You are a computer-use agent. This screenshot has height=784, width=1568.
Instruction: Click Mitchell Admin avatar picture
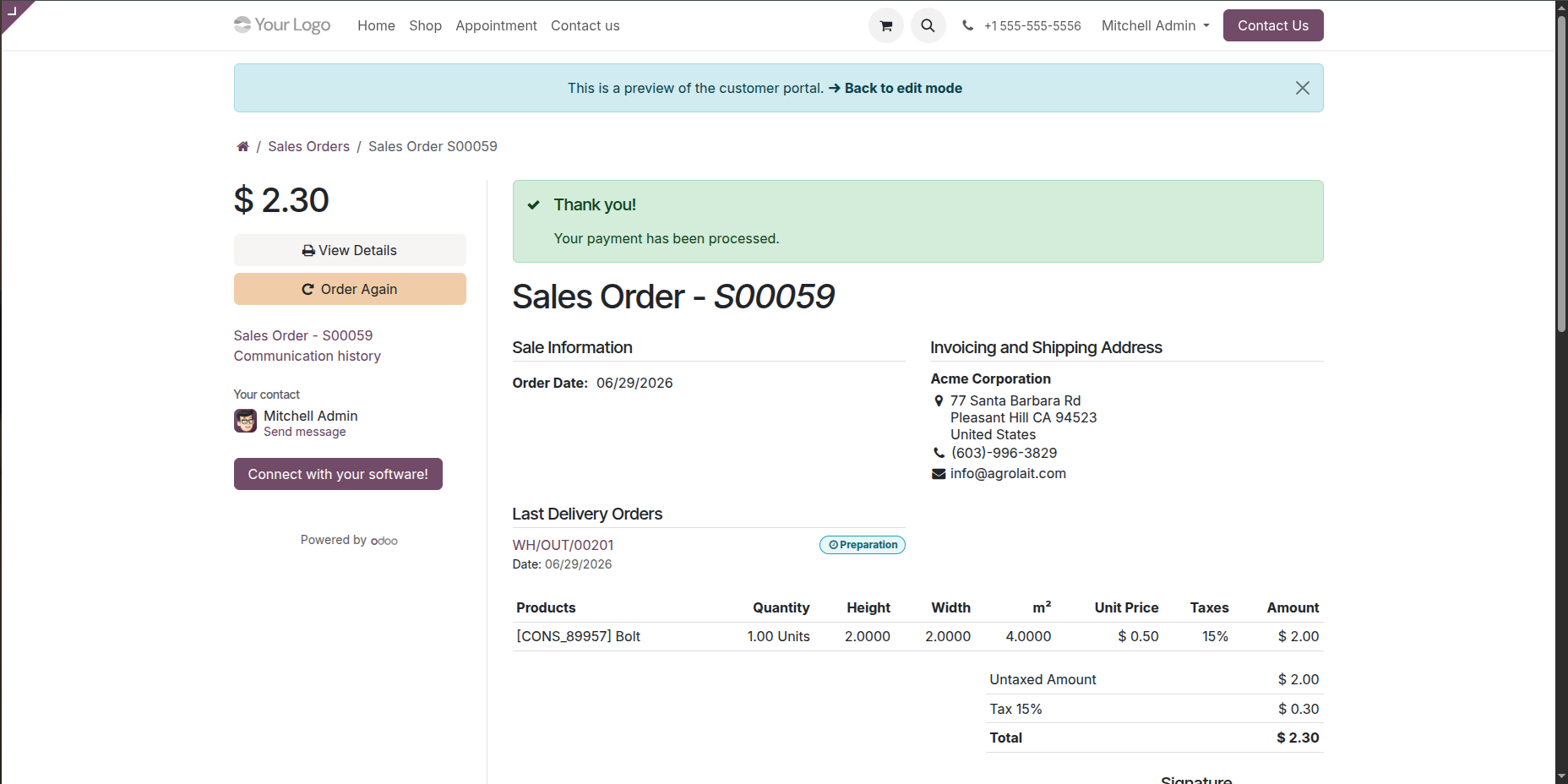click(x=245, y=421)
